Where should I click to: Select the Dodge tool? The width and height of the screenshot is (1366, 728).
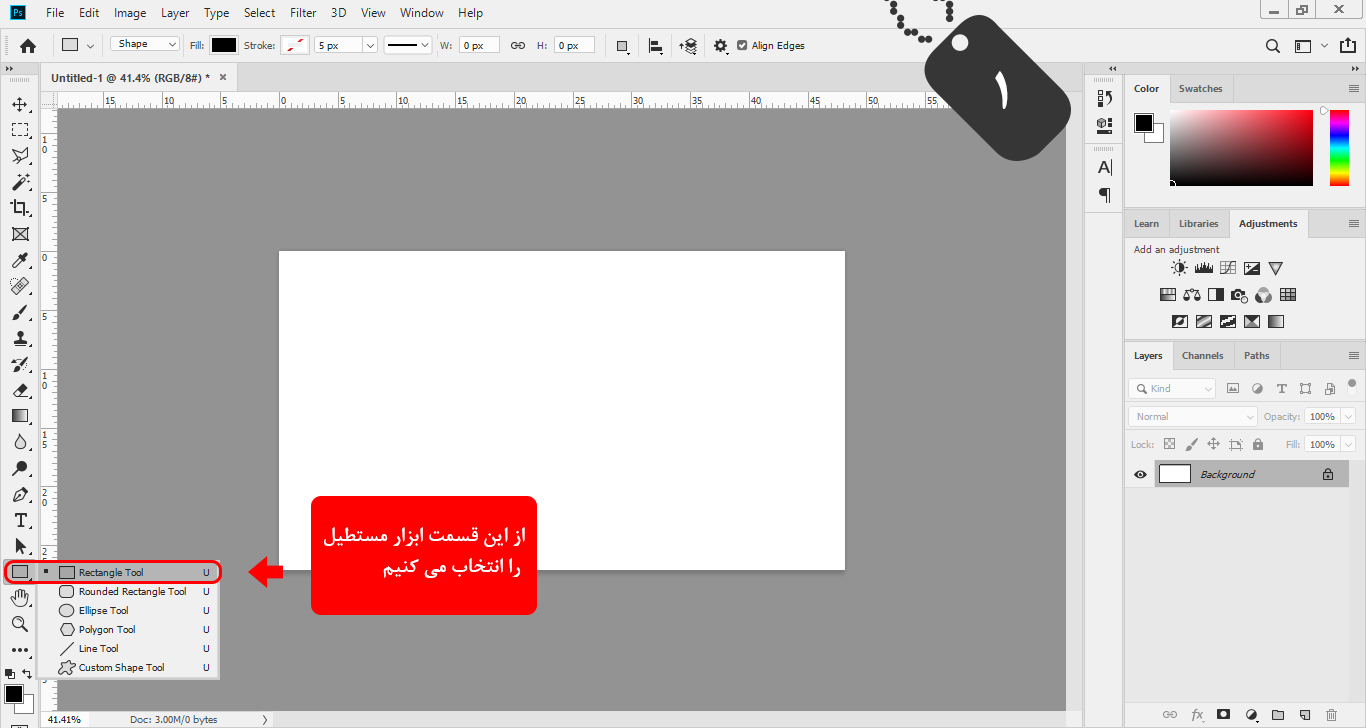[20, 468]
